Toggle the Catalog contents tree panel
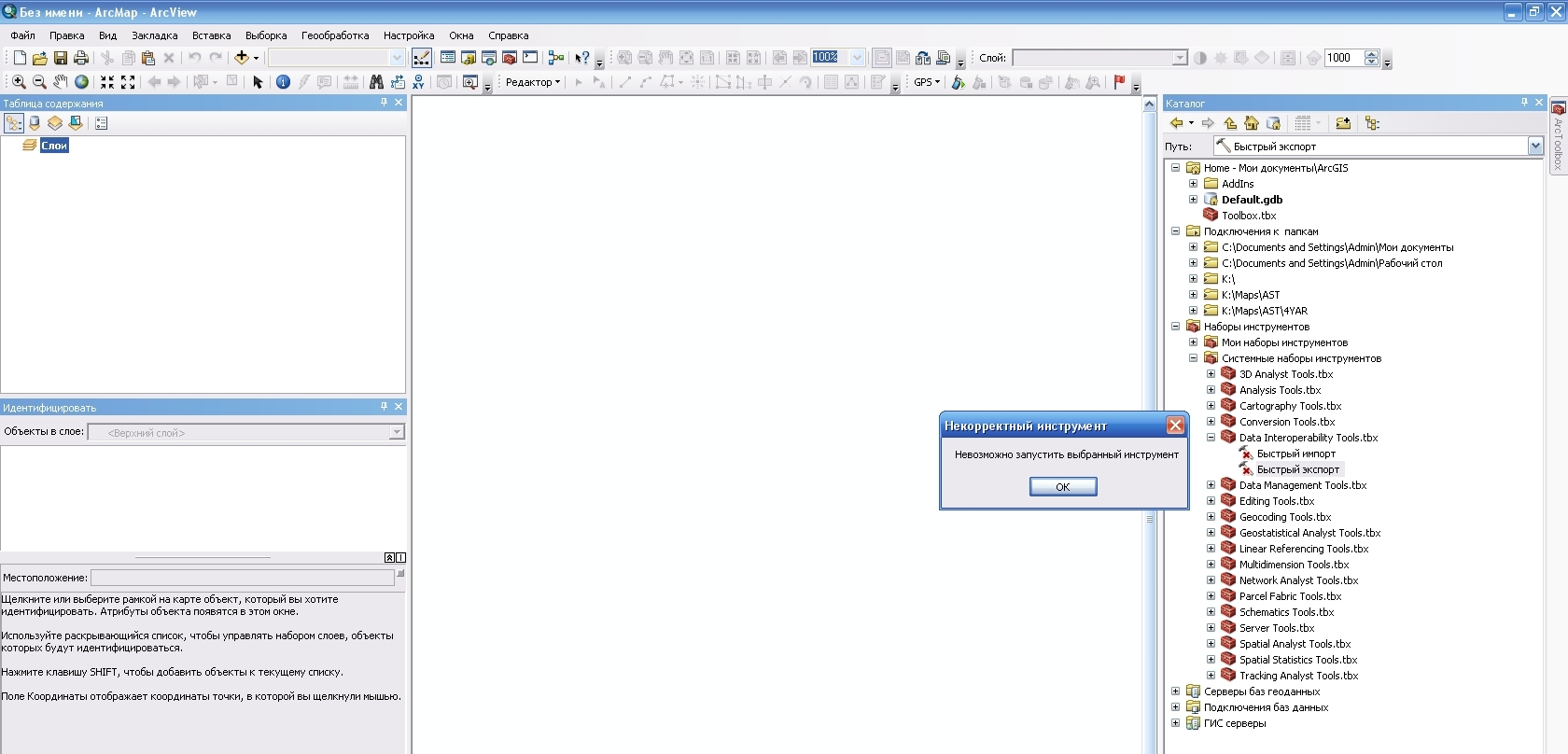This screenshot has height=754, width=1568. [x=1372, y=123]
